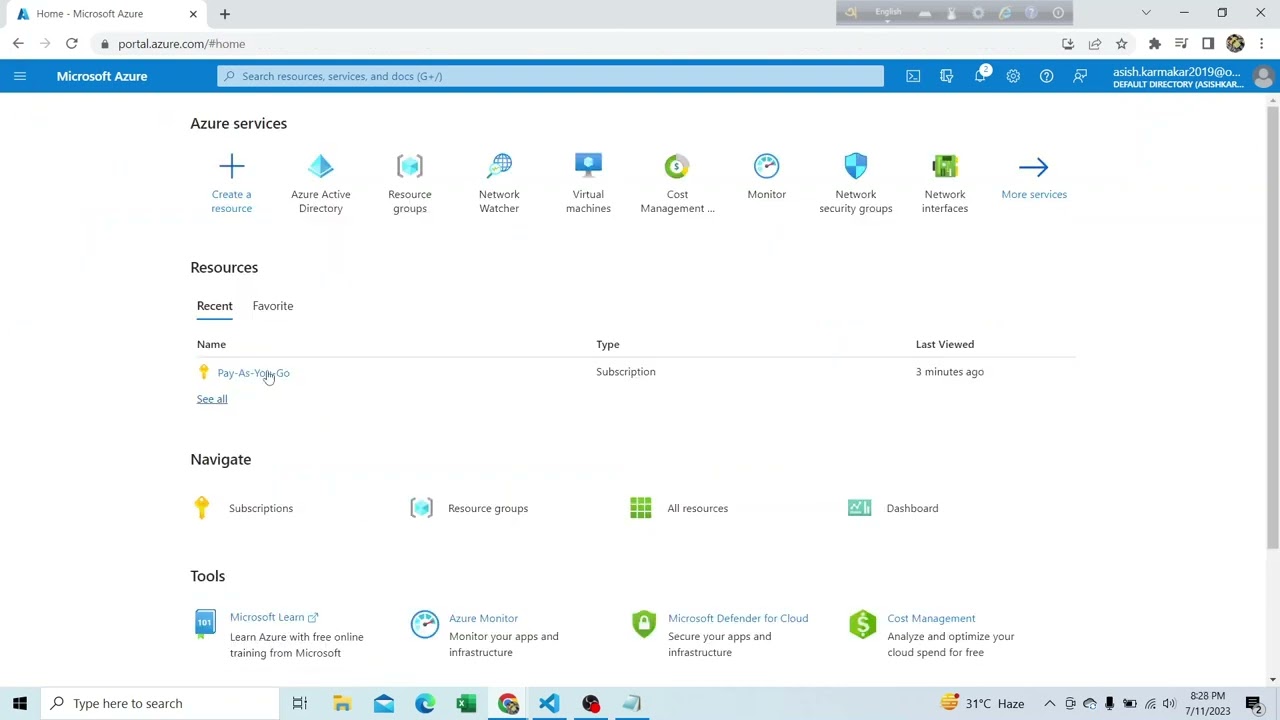Open Cost Management service icon
Viewport: 1280px width, 720px height.
[677, 166]
